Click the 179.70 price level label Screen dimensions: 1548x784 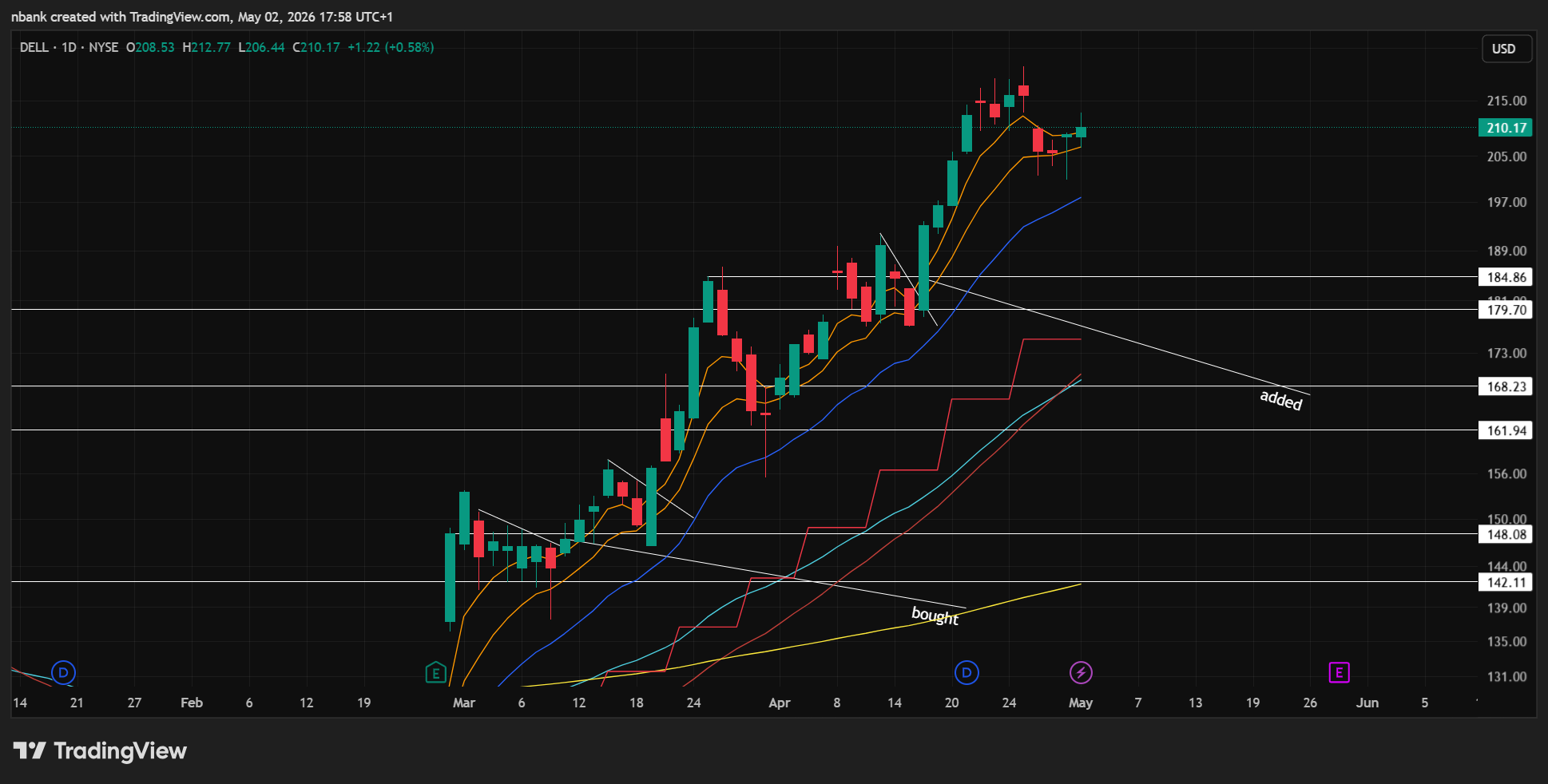point(1505,310)
